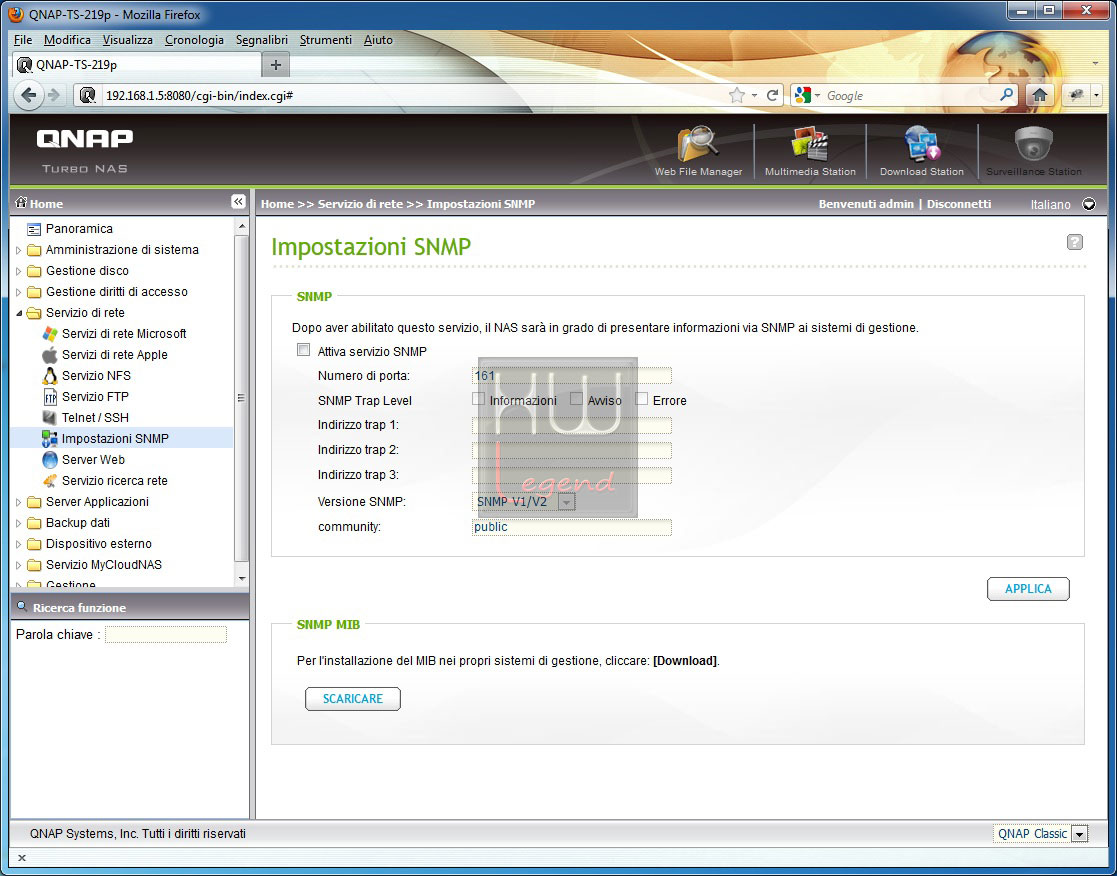Click the [Download] MIB link
Viewport: 1117px width, 876px height.
(x=685, y=661)
